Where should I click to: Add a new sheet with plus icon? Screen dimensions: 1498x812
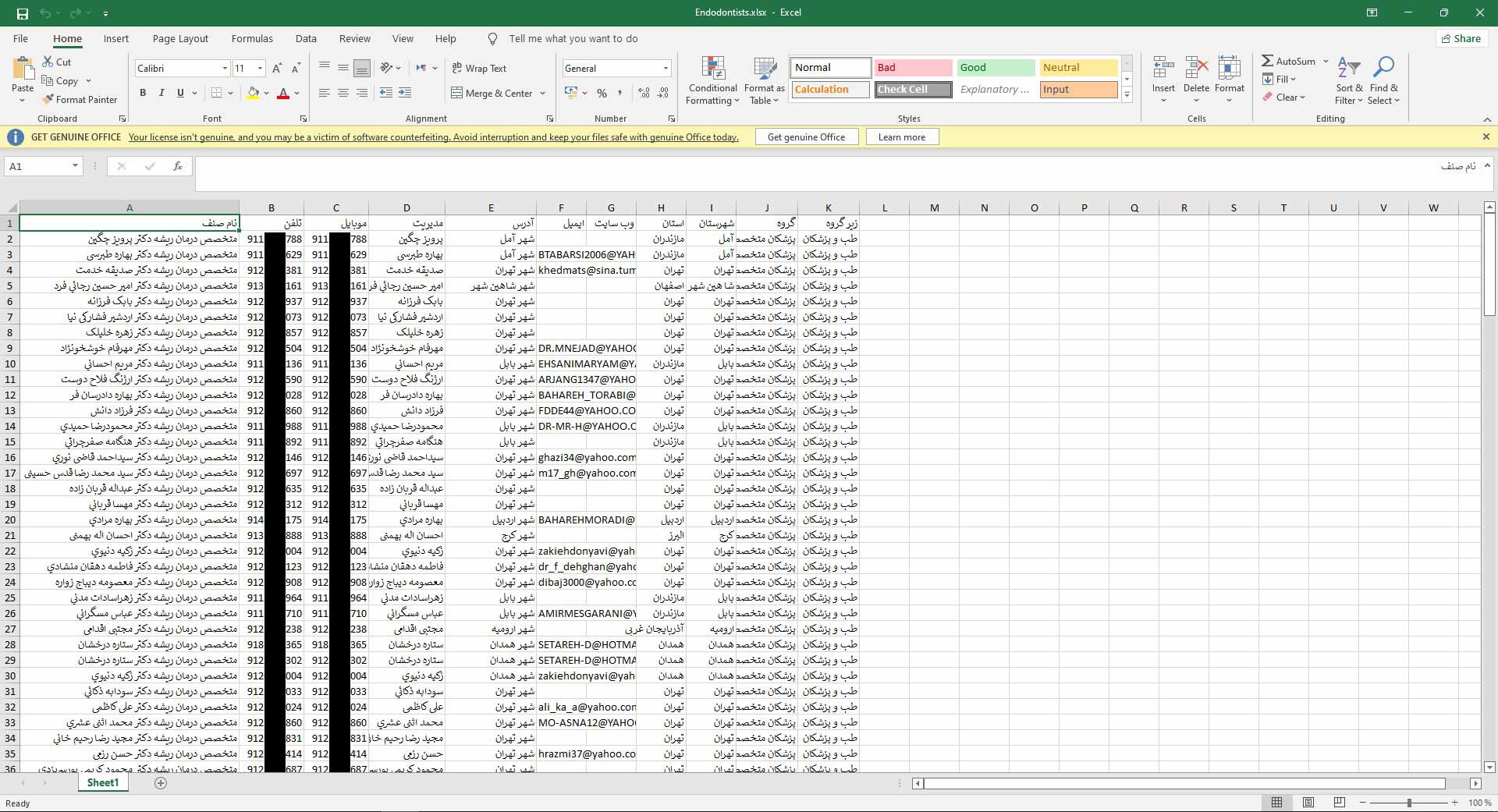pyautogui.click(x=161, y=783)
